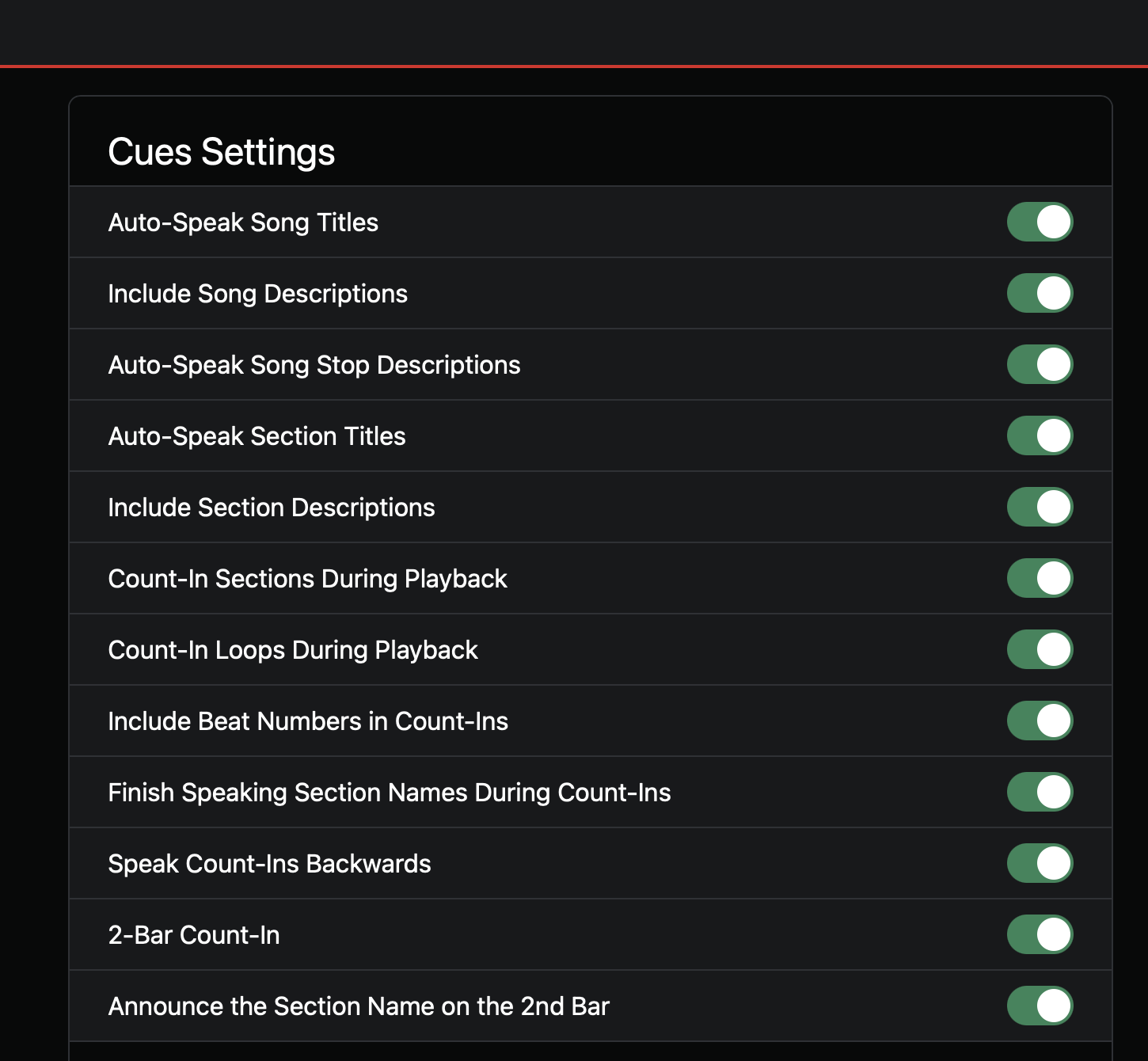Image resolution: width=1148 pixels, height=1061 pixels.
Task: Click the Include Section Descriptions label
Action: pos(272,508)
